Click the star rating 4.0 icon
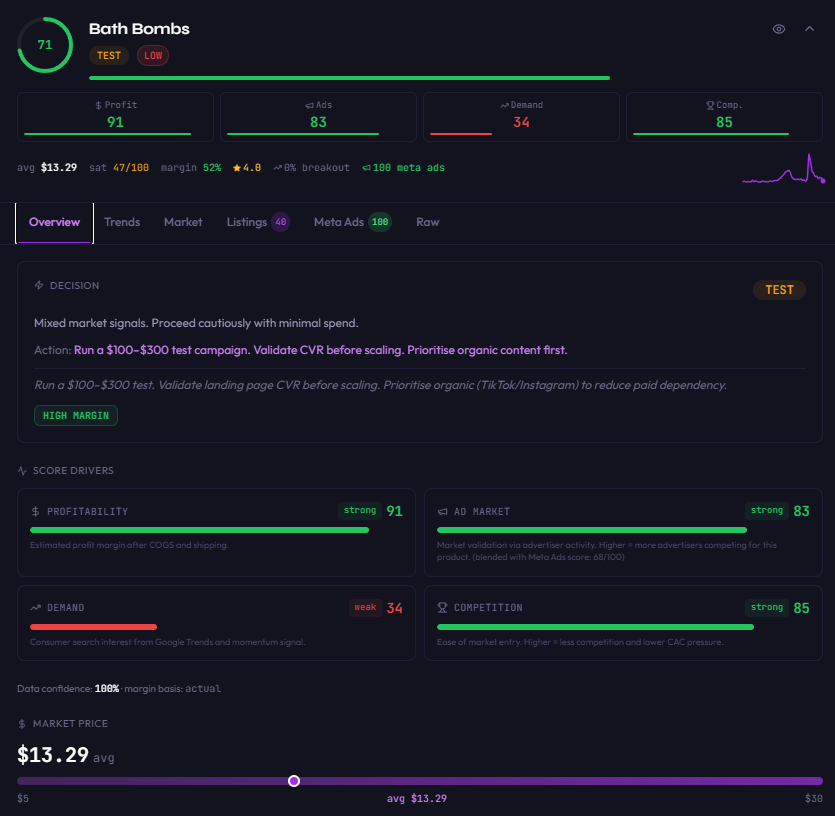The height and width of the screenshot is (816, 835). [x=237, y=168]
